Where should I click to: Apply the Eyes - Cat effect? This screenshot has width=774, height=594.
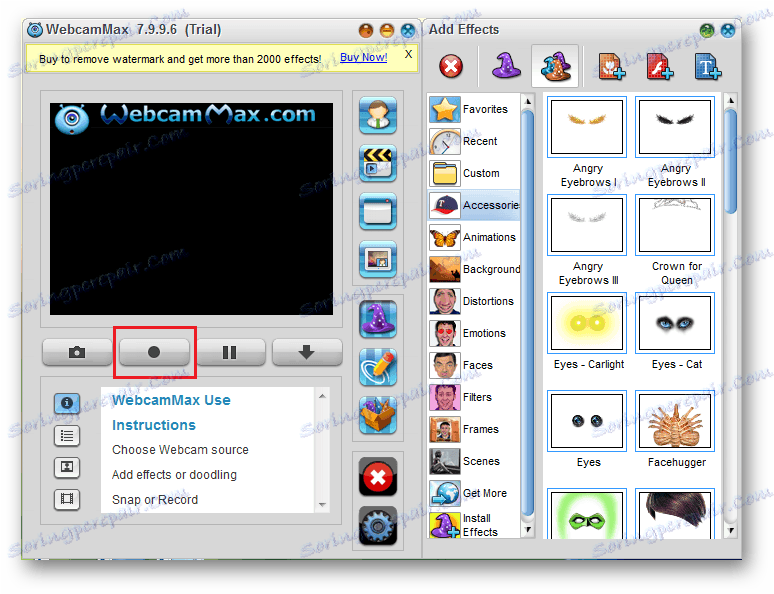675,323
